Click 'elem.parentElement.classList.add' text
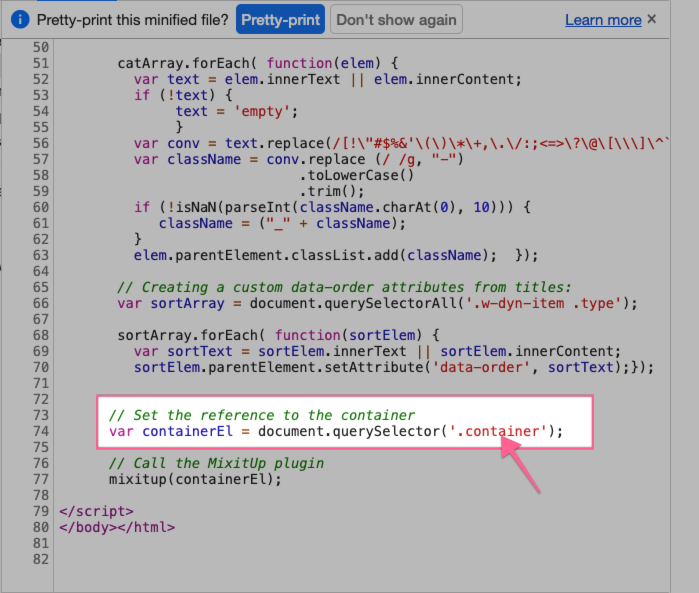The width and height of the screenshot is (699, 593). click(x=266, y=255)
